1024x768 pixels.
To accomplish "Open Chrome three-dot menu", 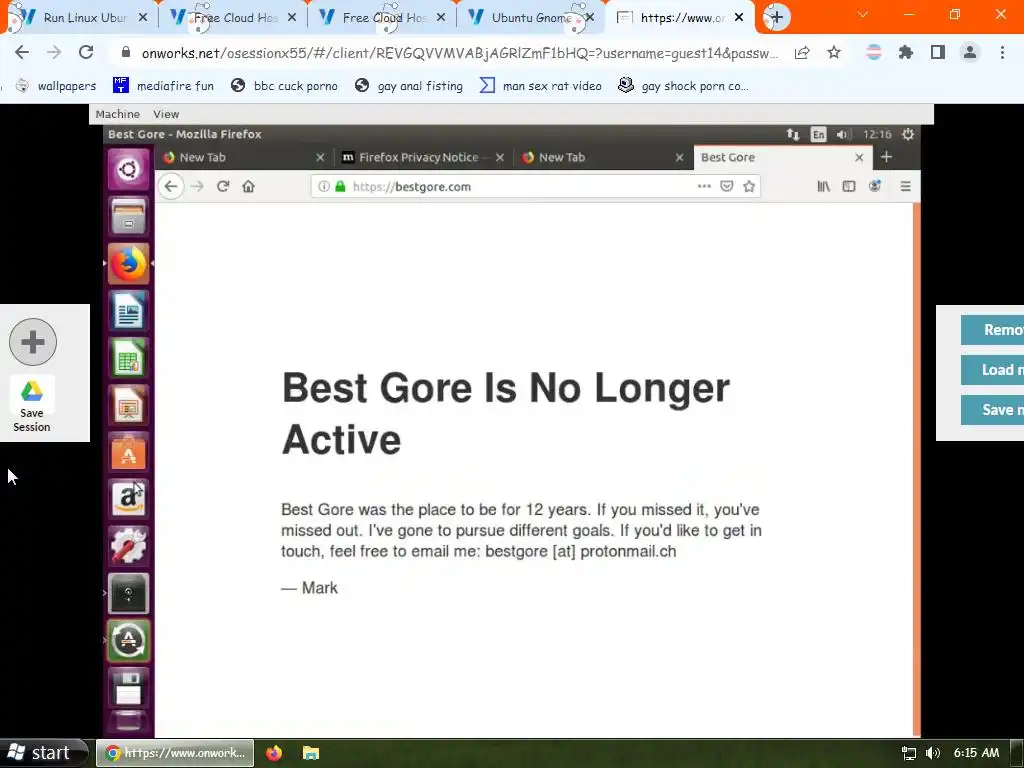I will (1002, 52).
